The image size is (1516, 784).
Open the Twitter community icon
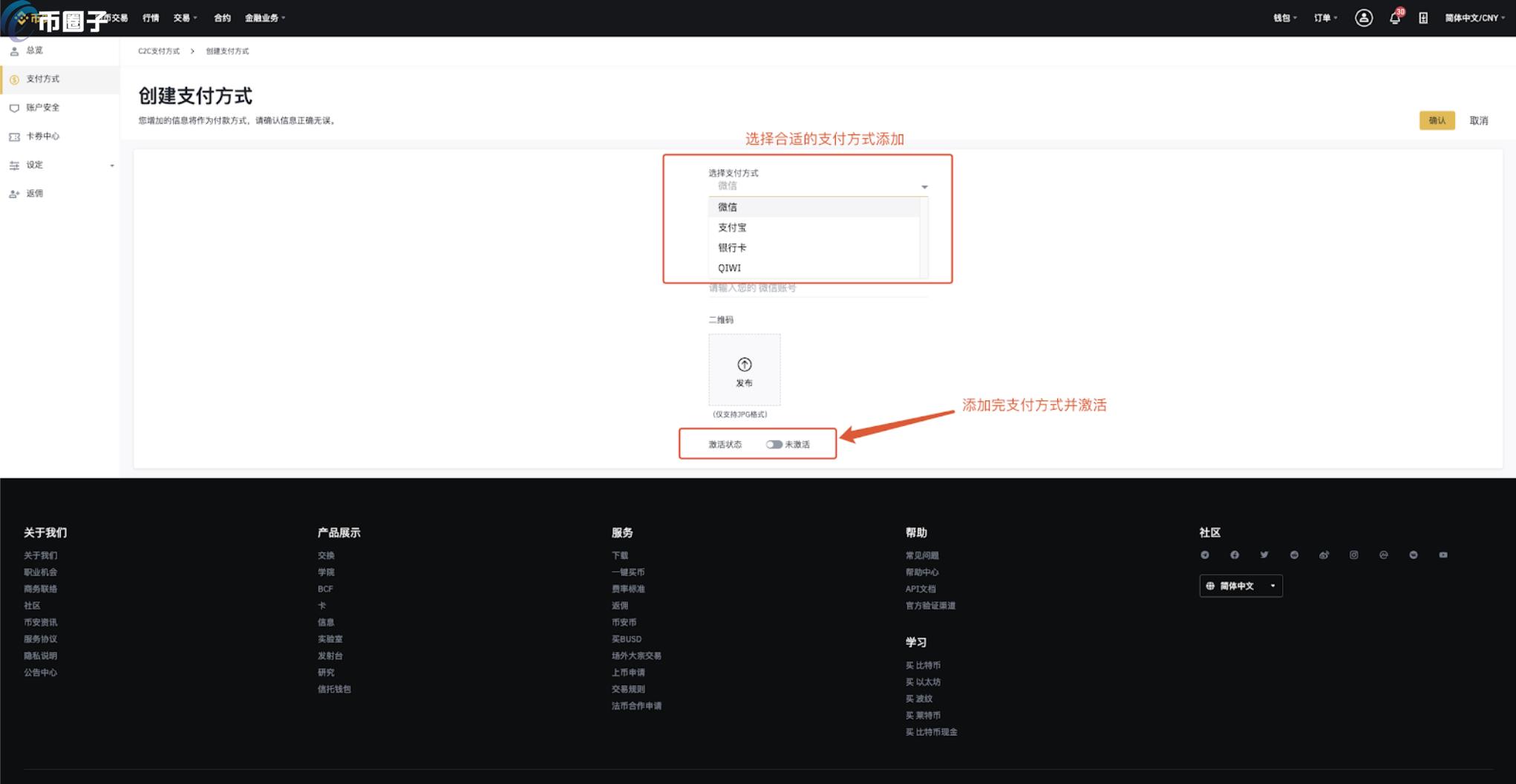[x=1264, y=555]
